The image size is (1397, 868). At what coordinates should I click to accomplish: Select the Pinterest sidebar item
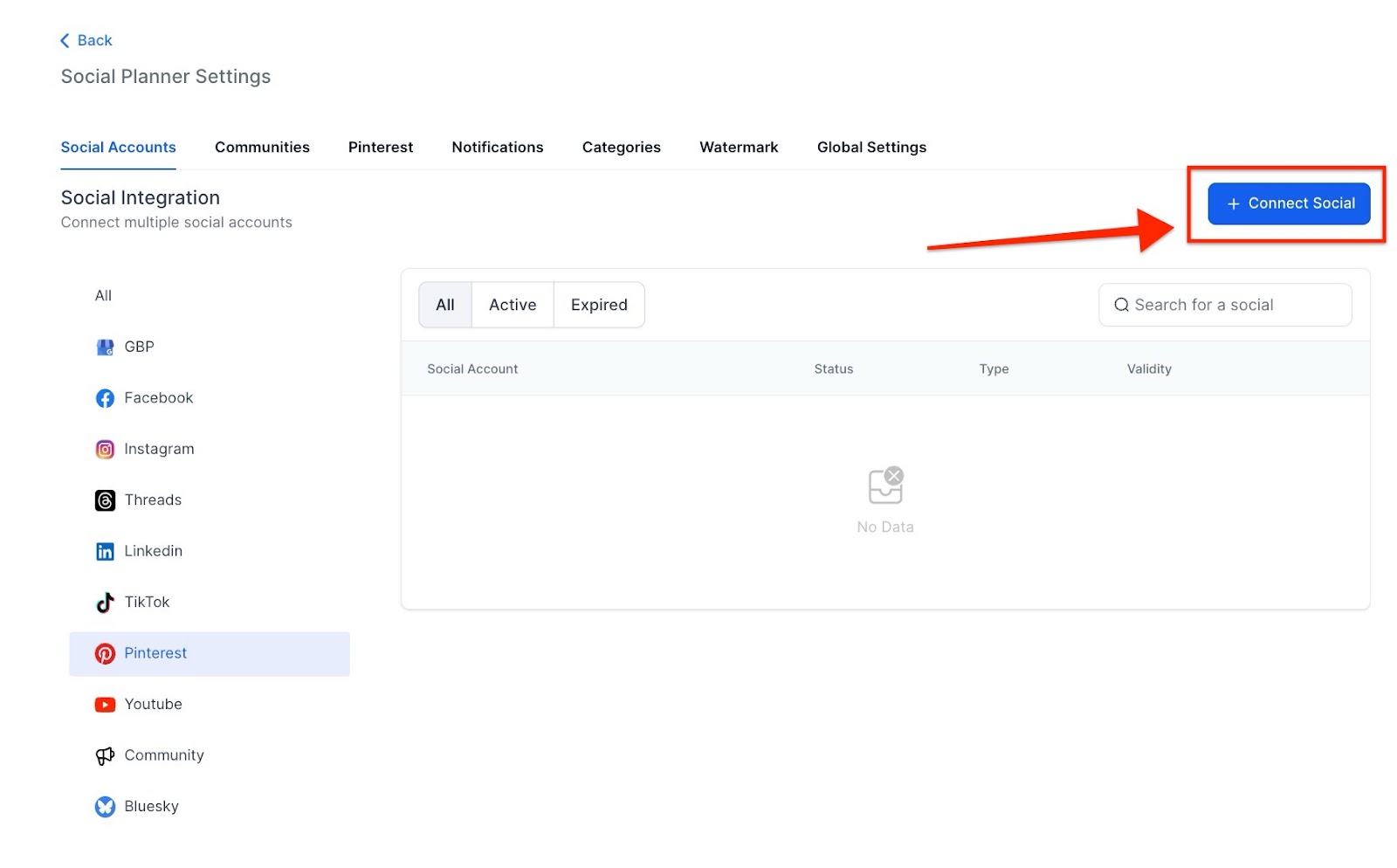209,653
